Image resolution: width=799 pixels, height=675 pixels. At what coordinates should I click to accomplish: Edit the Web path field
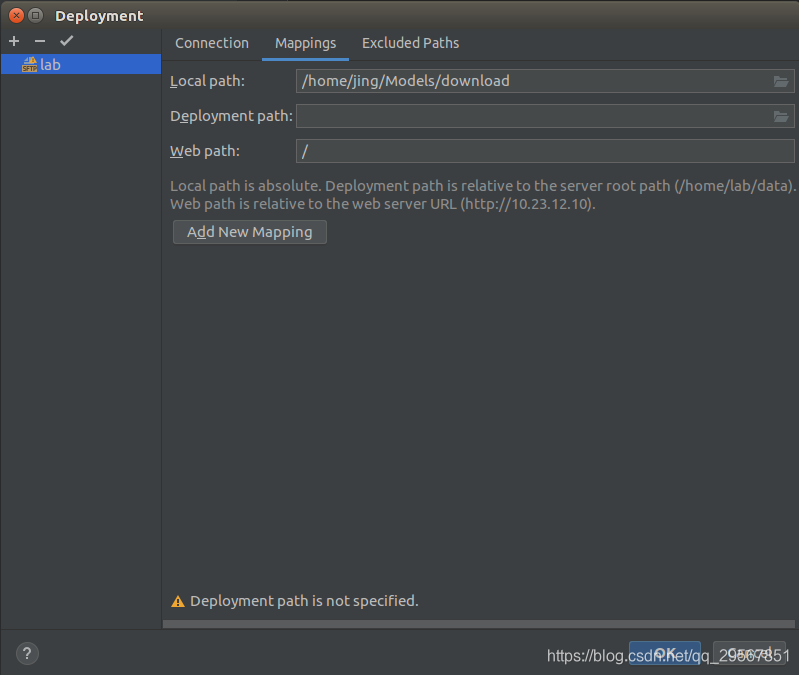[x=545, y=151]
